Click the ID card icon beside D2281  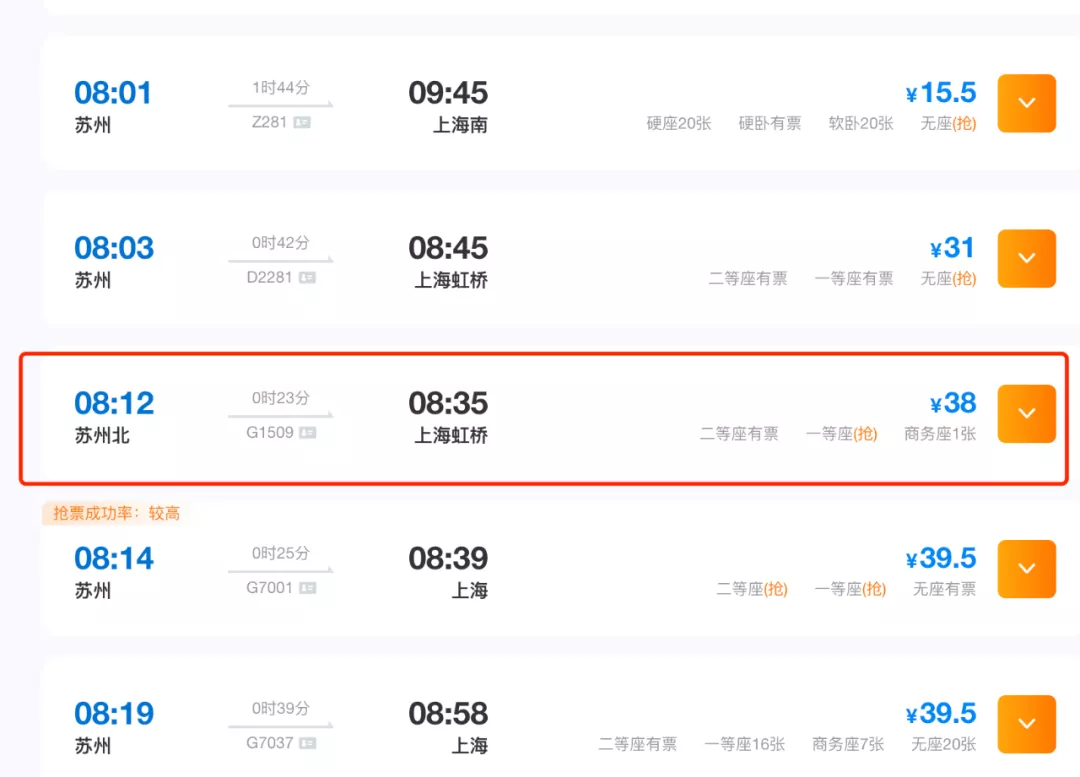coord(307,277)
